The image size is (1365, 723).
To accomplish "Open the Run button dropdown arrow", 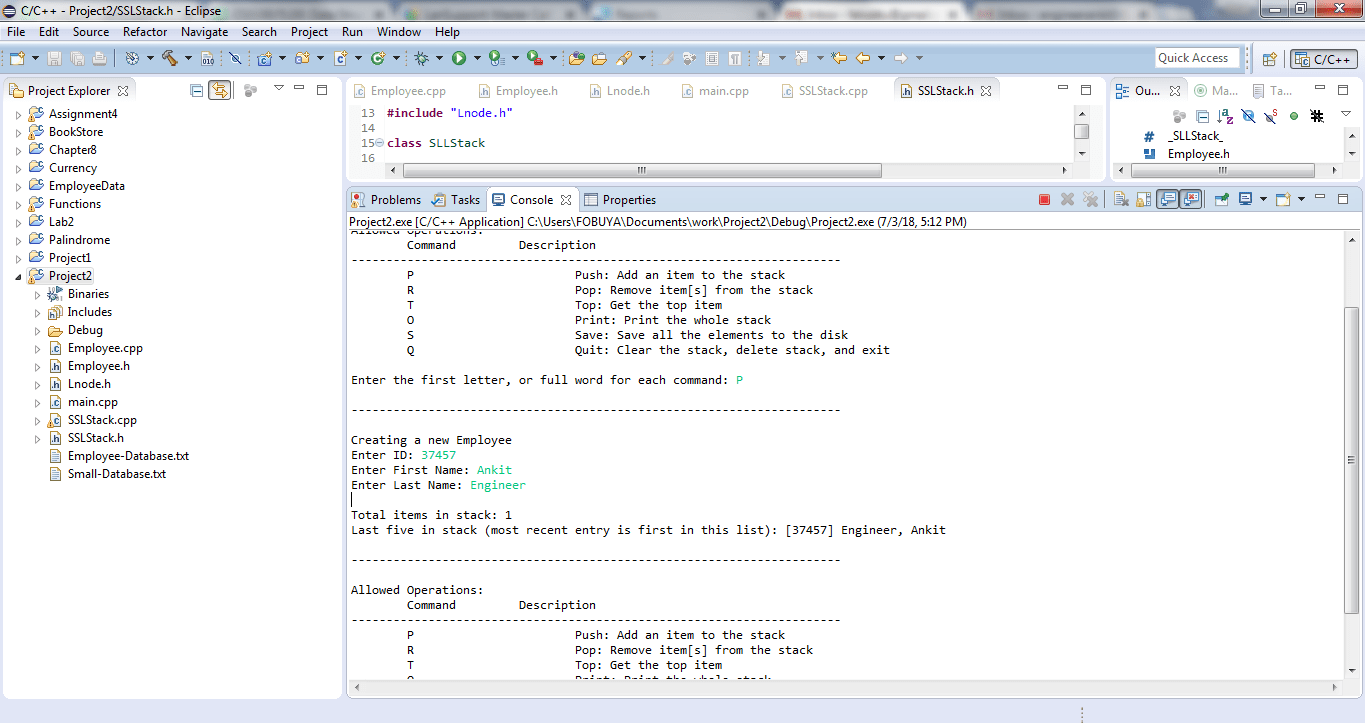I will 476,57.
